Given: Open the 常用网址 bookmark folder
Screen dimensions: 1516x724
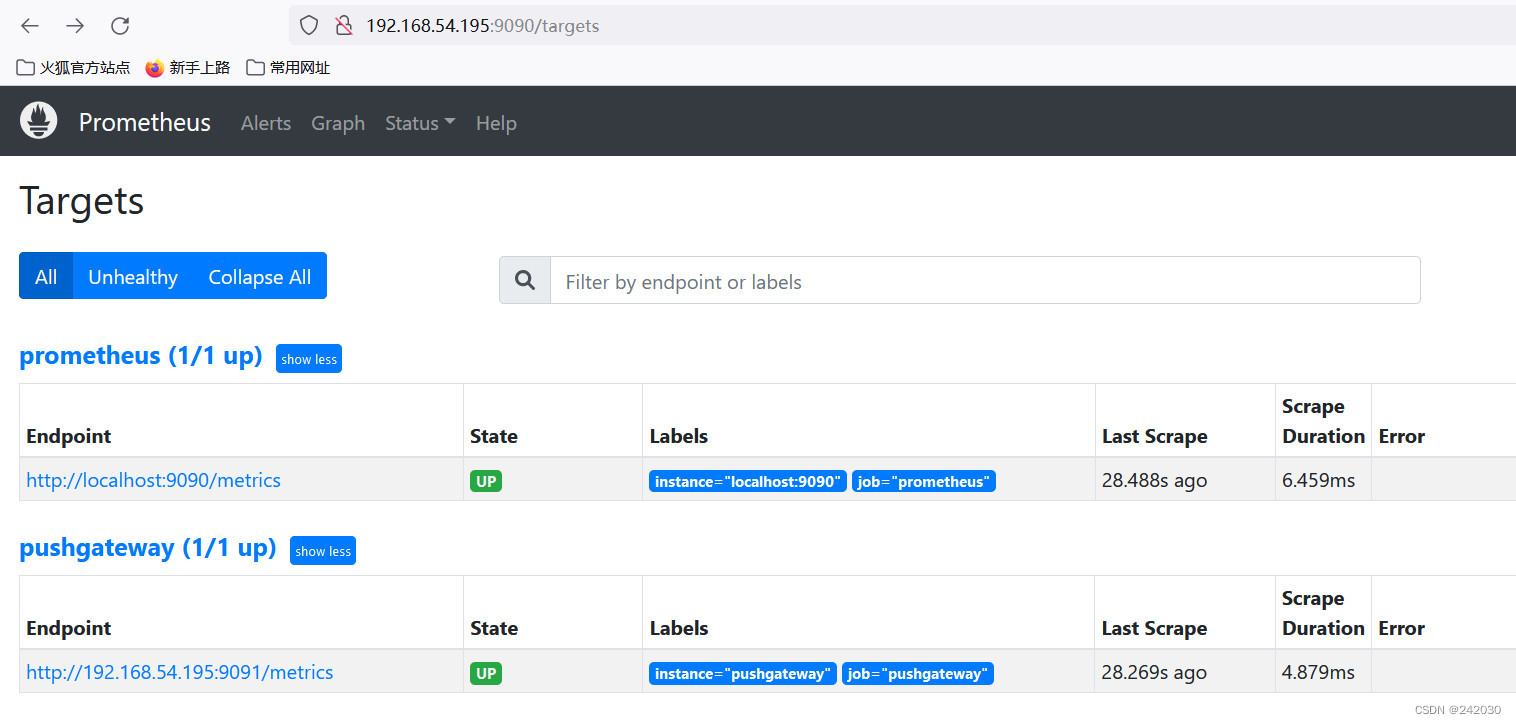Looking at the screenshot, I should pos(288,67).
